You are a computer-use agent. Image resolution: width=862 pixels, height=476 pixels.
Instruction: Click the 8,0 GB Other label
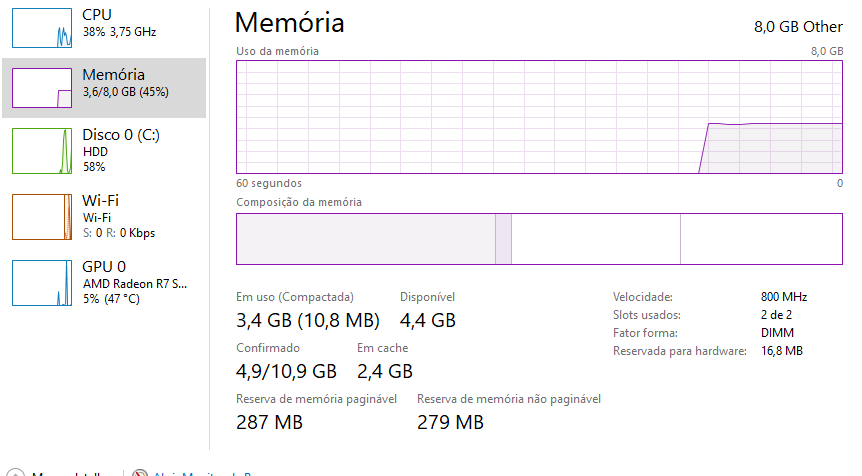coord(798,26)
